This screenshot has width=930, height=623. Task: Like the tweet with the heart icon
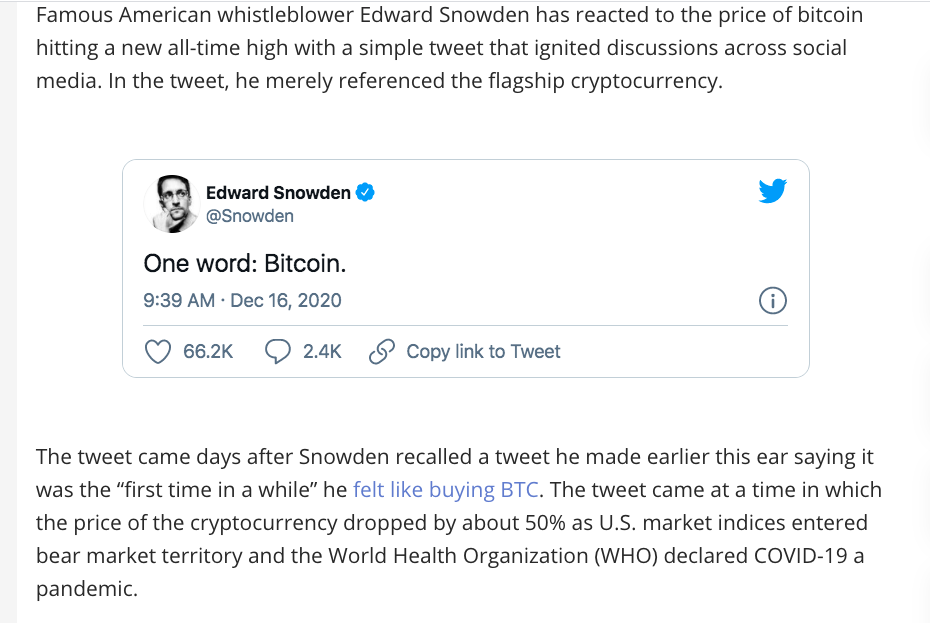pyautogui.click(x=158, y=351)
